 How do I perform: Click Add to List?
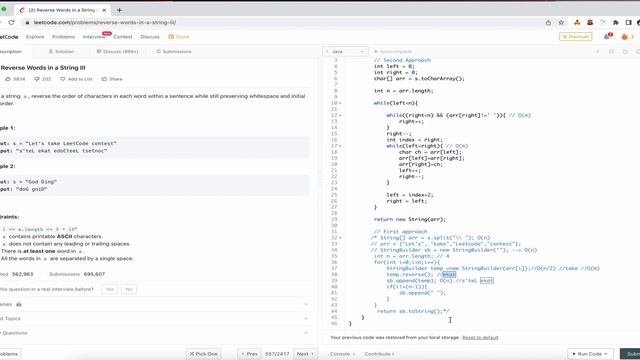(x=76, y=79)
